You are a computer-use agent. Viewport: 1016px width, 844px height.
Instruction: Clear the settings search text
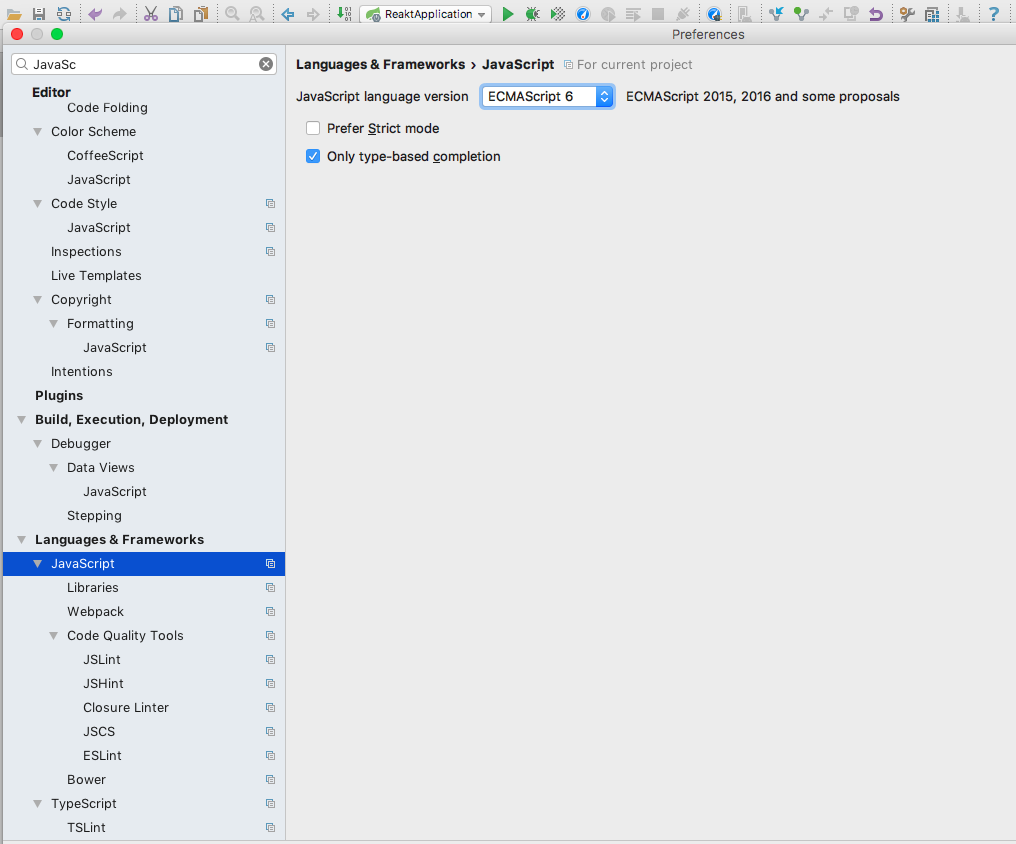[x=266, y=64]
